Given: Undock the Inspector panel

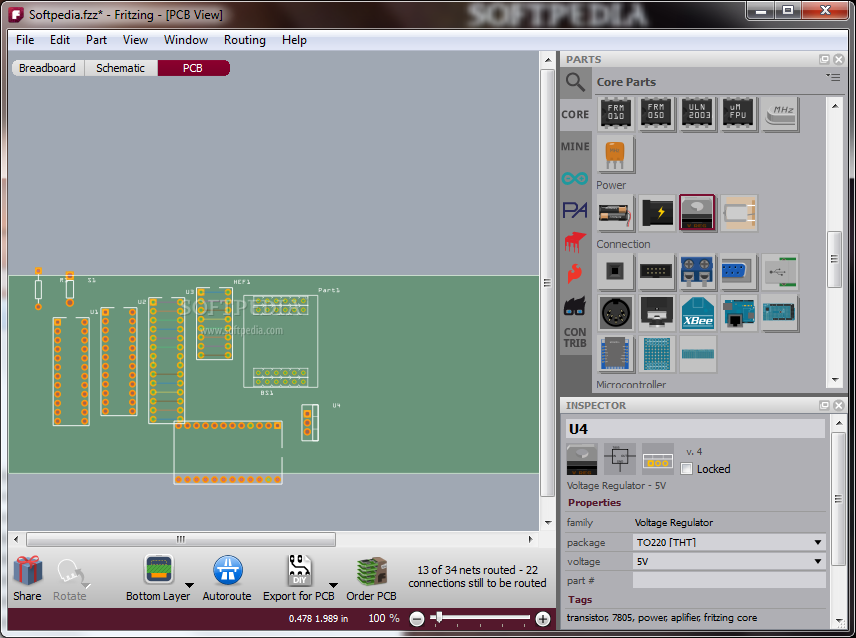Looking at the screenshot, I should click(x=824, y=405).
